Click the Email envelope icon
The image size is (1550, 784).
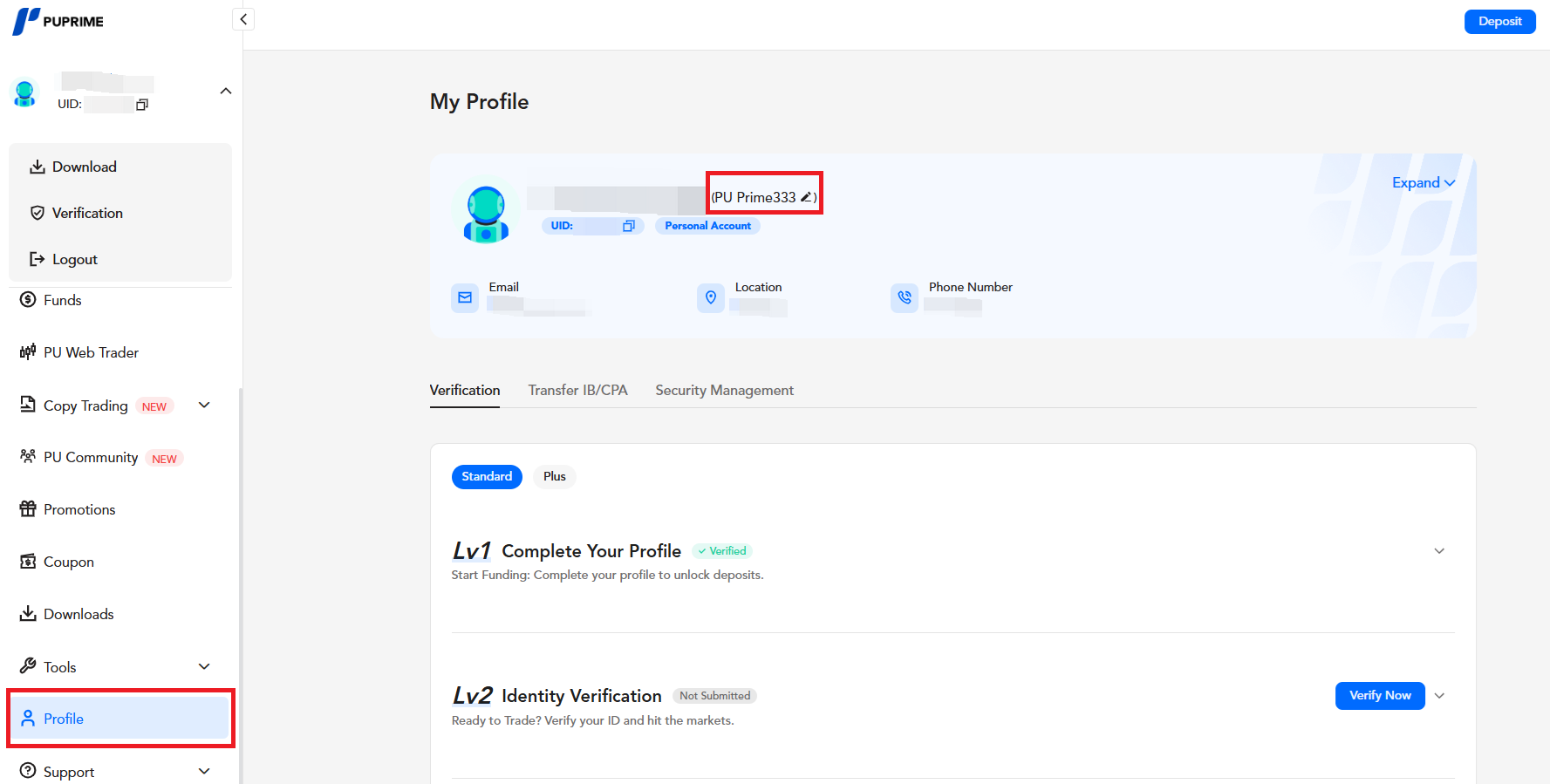point(465,298)
